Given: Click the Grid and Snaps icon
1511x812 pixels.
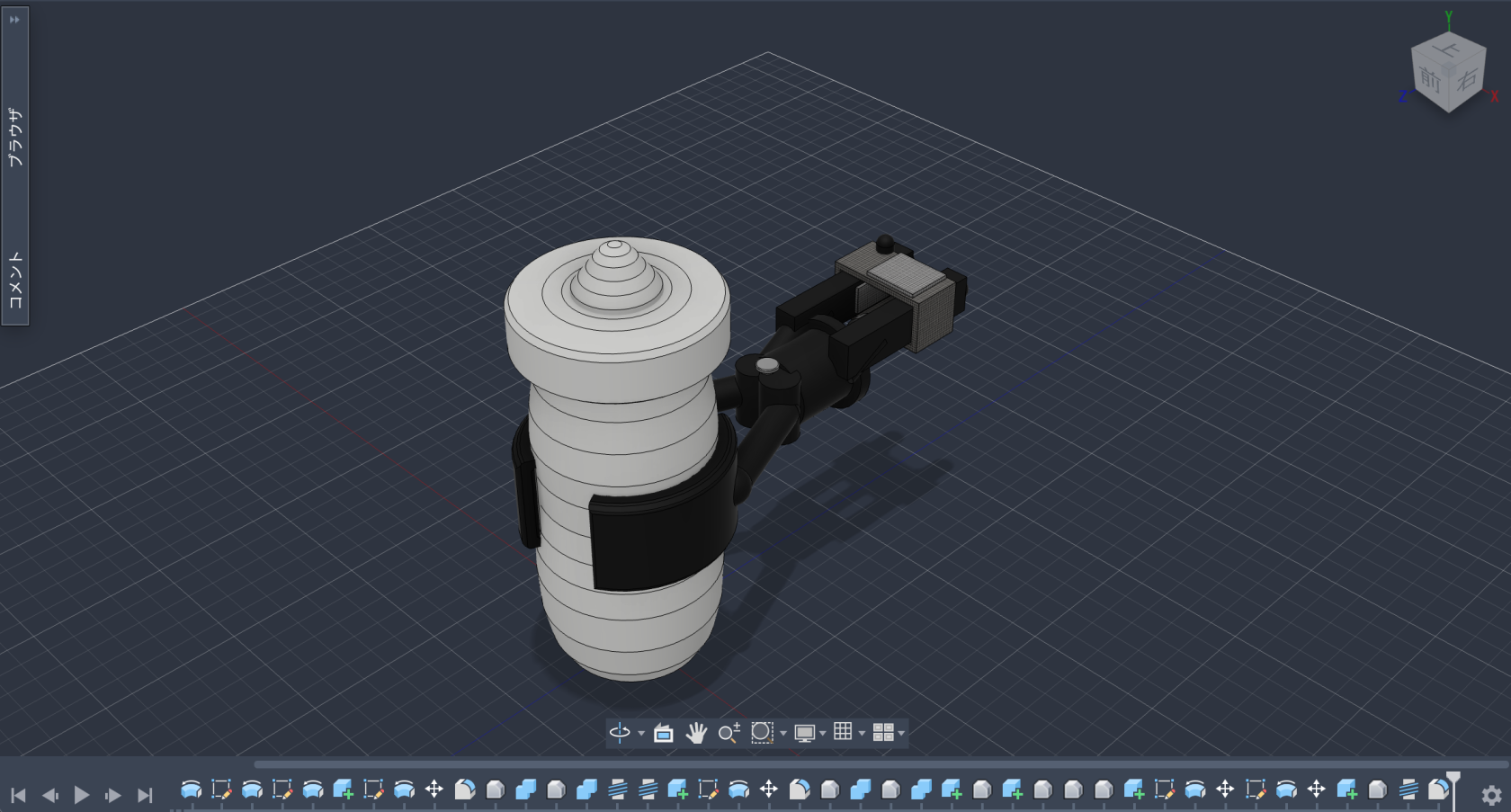Looking at the screenshot, I should point(843,732).
